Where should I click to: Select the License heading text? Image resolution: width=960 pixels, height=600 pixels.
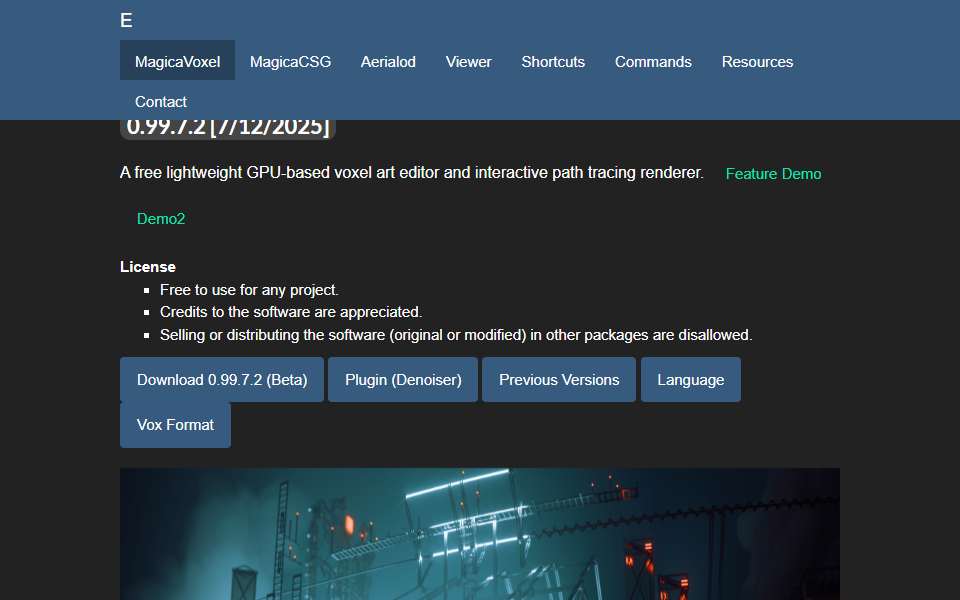point(148,267)
